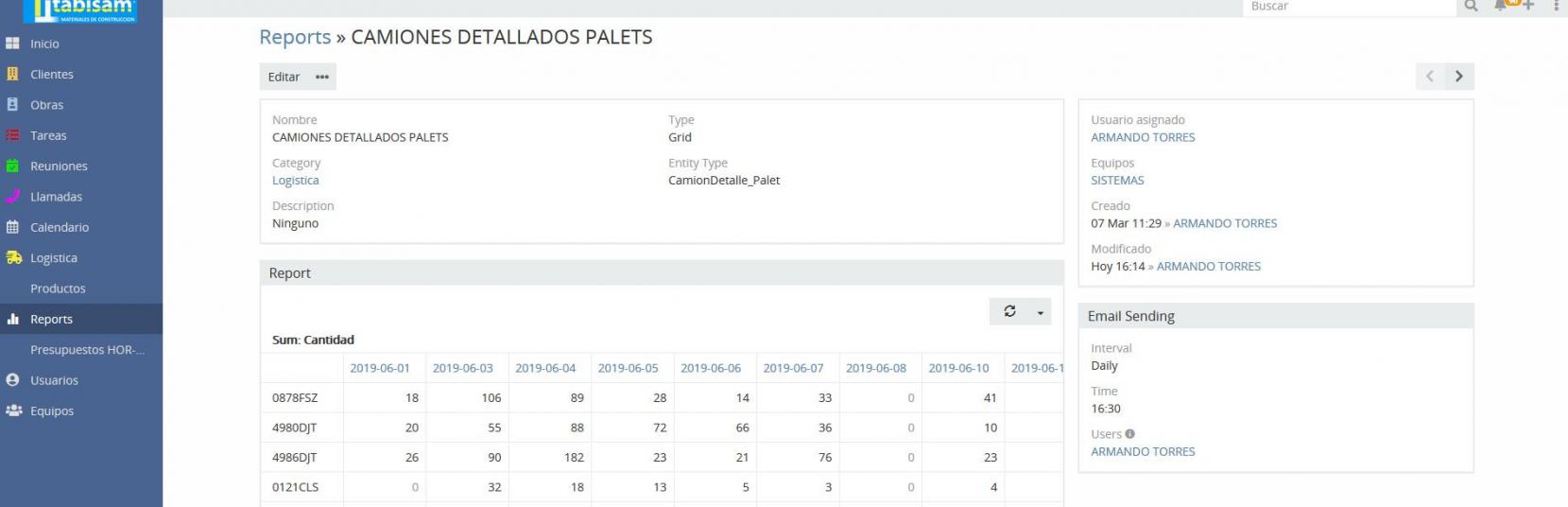Click the Editar button
The width and height of the screenshot is (1568, 507).
click(x=284, y=78)
